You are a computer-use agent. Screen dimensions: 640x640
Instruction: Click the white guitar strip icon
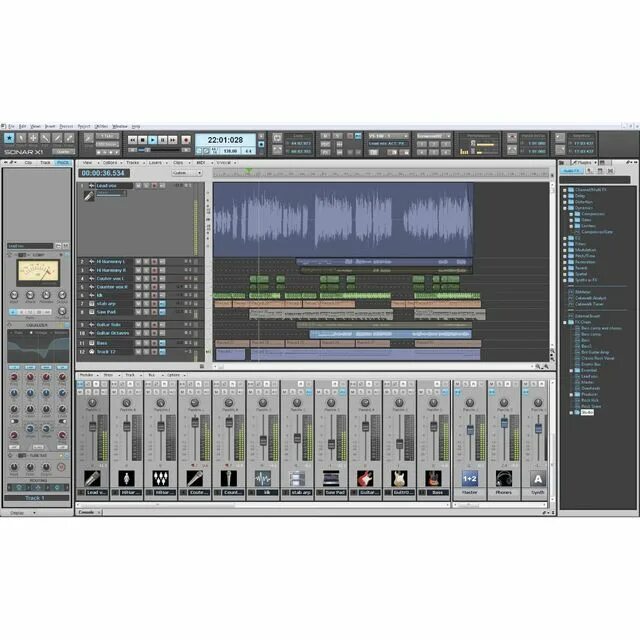tap(399, 478)
